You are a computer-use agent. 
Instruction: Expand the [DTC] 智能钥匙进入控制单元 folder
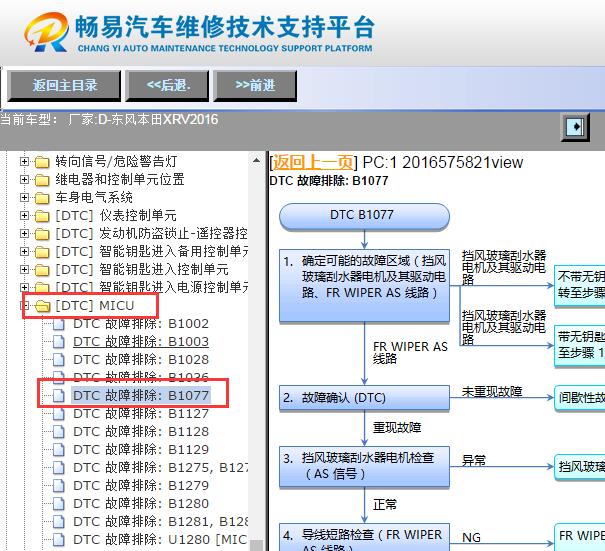(x=24, y=269)
